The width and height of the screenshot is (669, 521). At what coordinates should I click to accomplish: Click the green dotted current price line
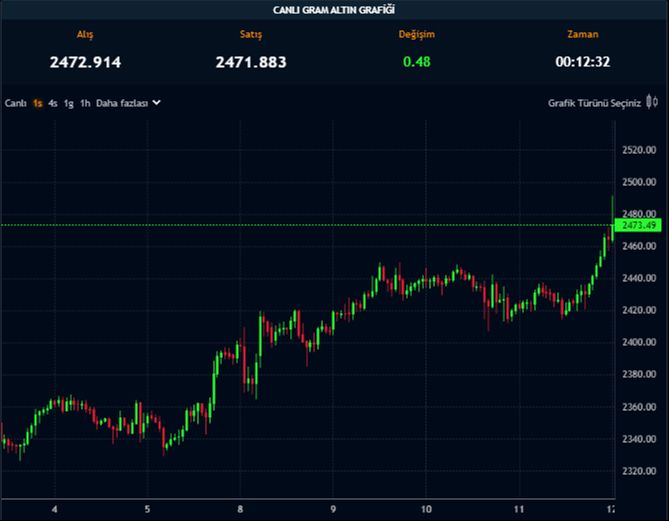(x=300, y=225)
